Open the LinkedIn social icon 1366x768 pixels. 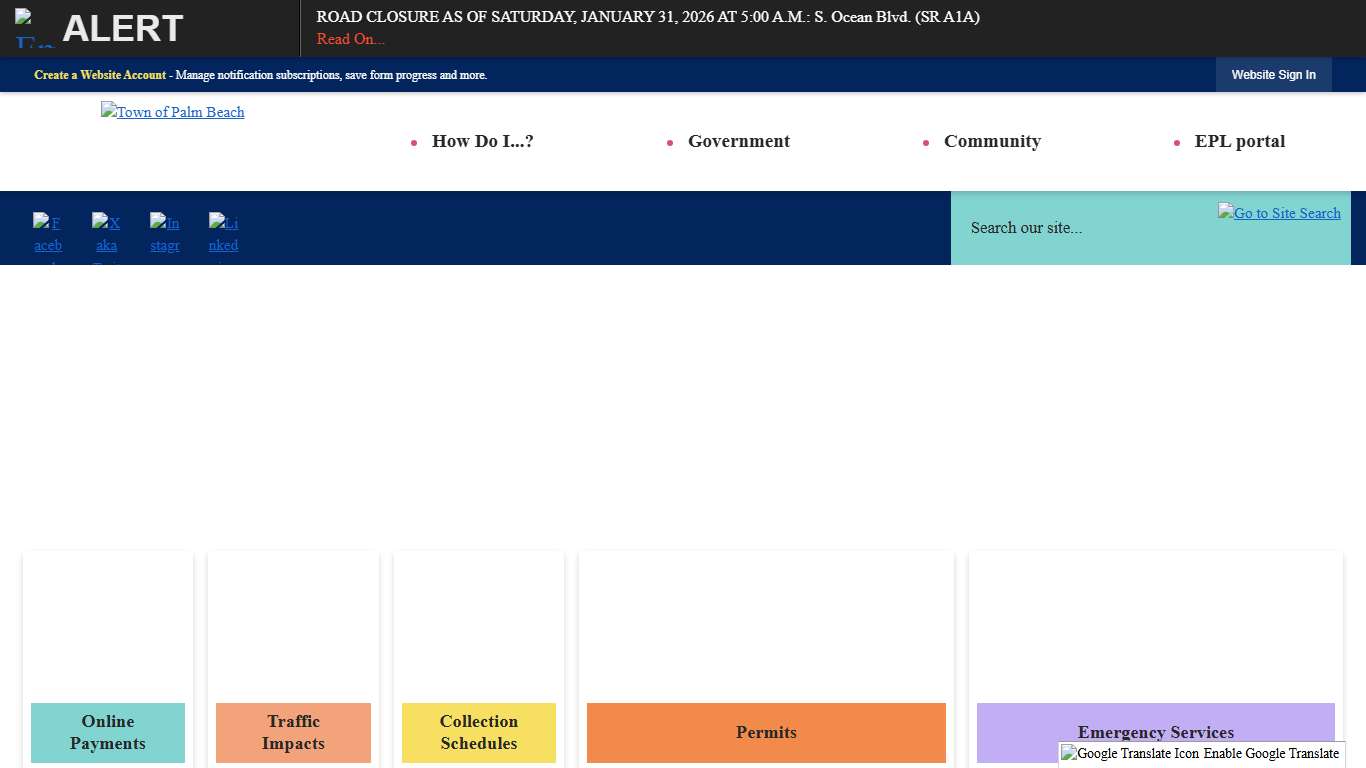click(224, 235)
